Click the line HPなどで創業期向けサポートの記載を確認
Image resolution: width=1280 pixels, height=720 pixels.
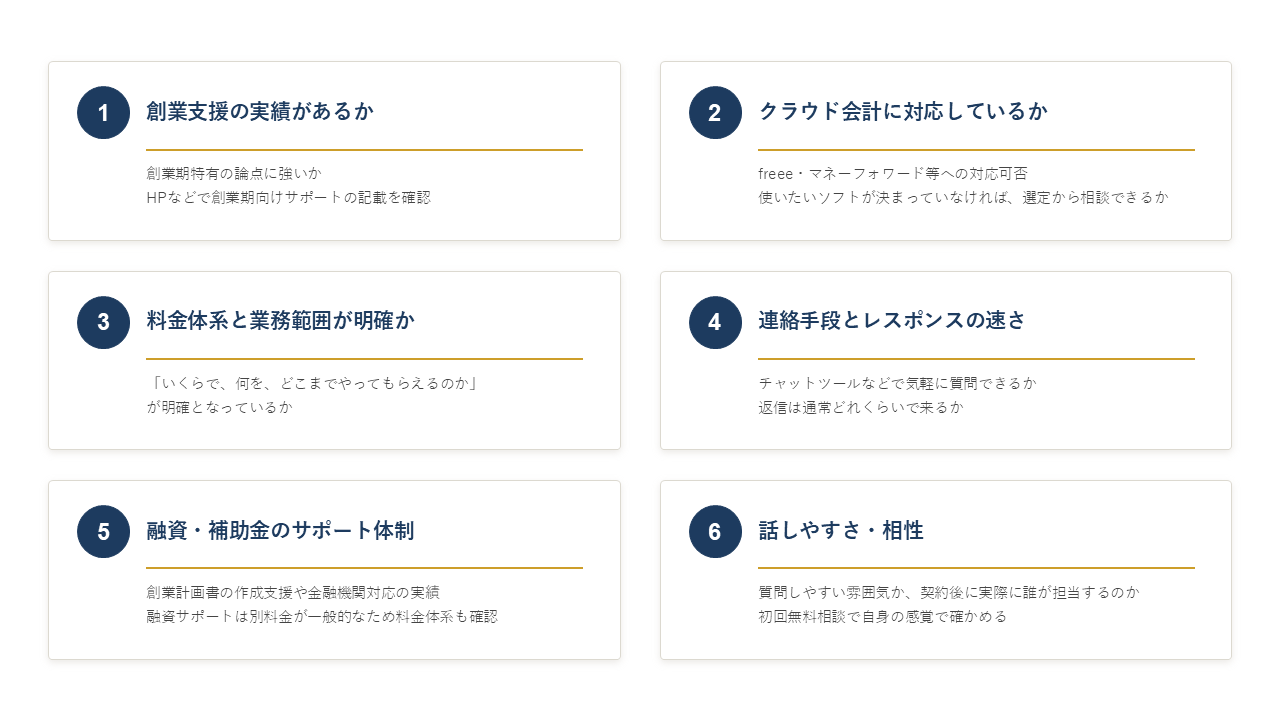click(288, 197)
